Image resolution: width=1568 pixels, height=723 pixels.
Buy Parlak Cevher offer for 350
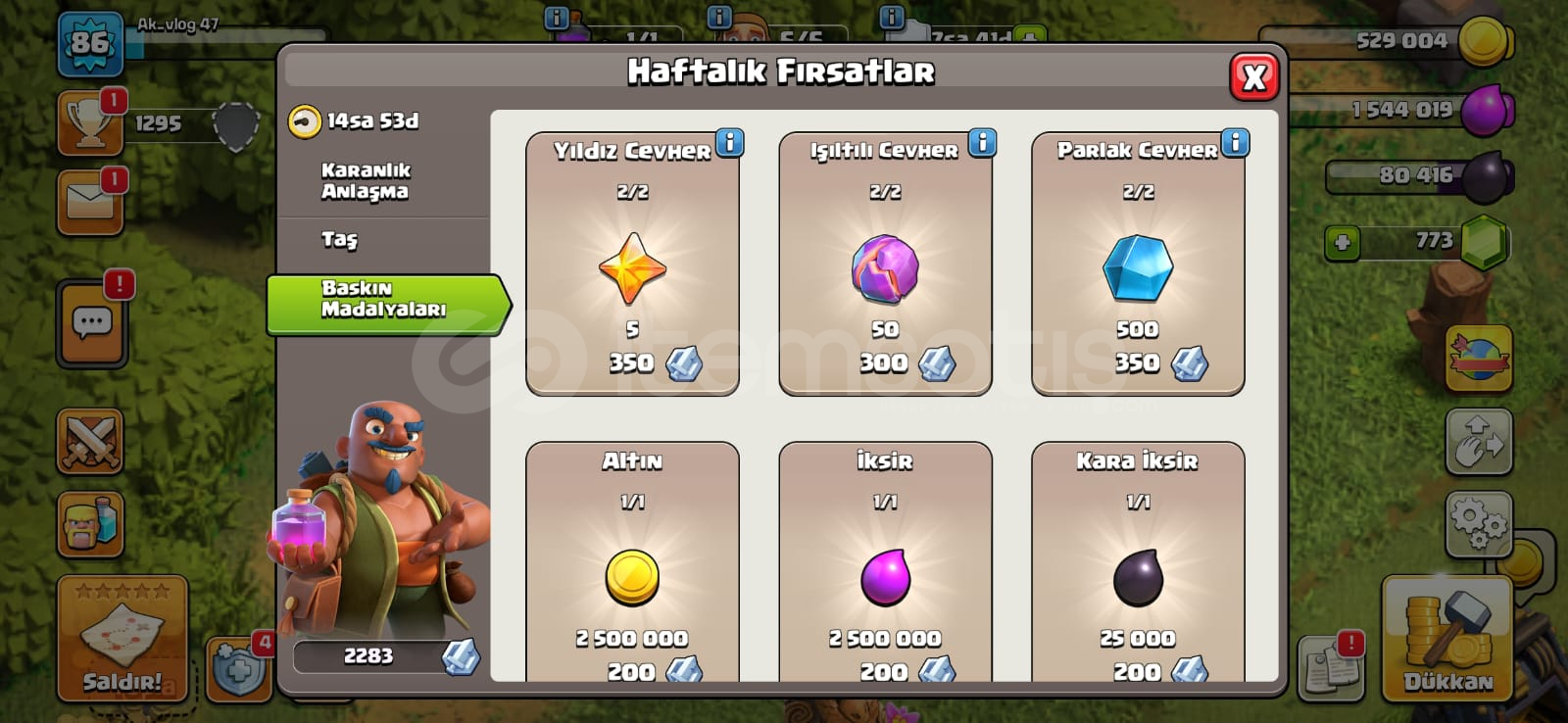1138,265
